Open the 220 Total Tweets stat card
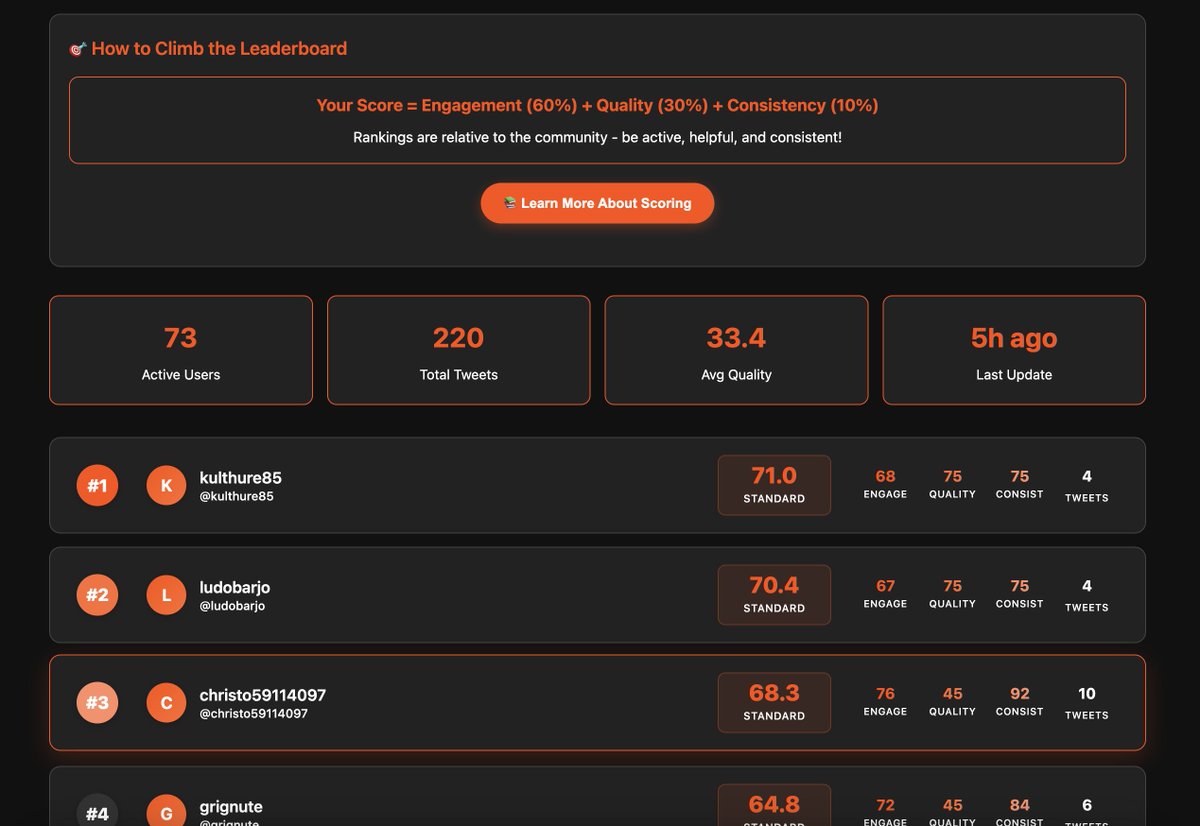Image resolution: width=1200 pixels, height=826 pixels. point(459,350)
